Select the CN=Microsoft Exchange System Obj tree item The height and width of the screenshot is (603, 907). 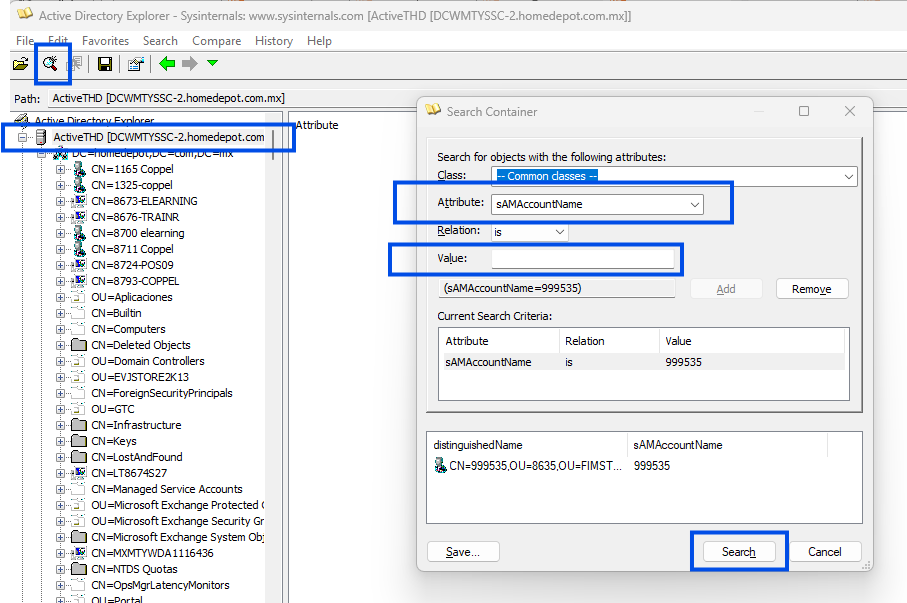pyautogui.click(x=178, y=538)
